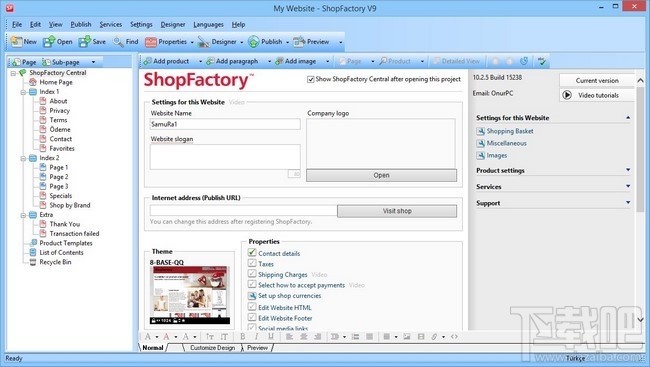This screenshot has height=367, width=650.
Task: Check the Edit Website Footer checkbox
Action: pyautogui.click(x=252, y=318)
